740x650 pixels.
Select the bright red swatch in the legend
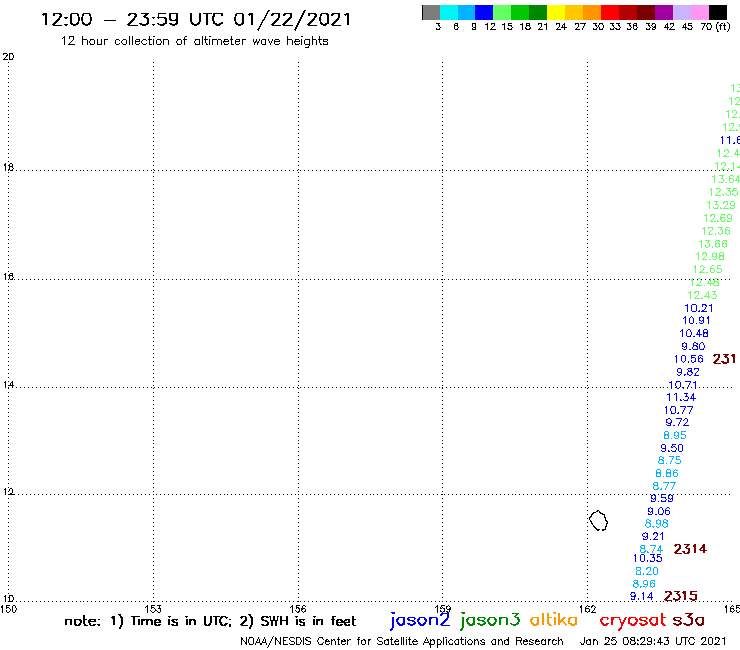(609, 12)
